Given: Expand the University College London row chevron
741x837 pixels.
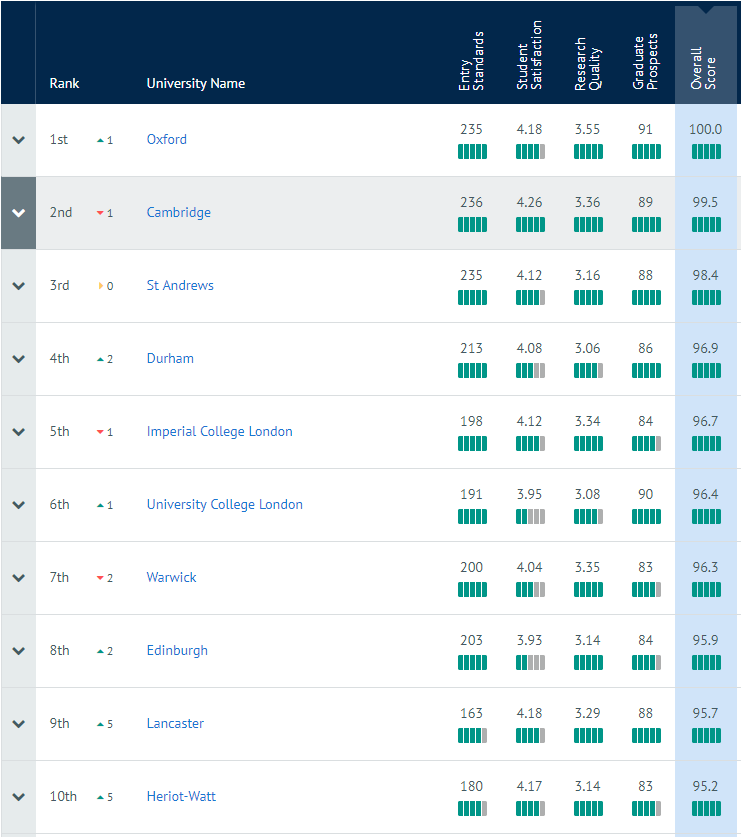Looking at the screenshot, I should coord(19,504).
